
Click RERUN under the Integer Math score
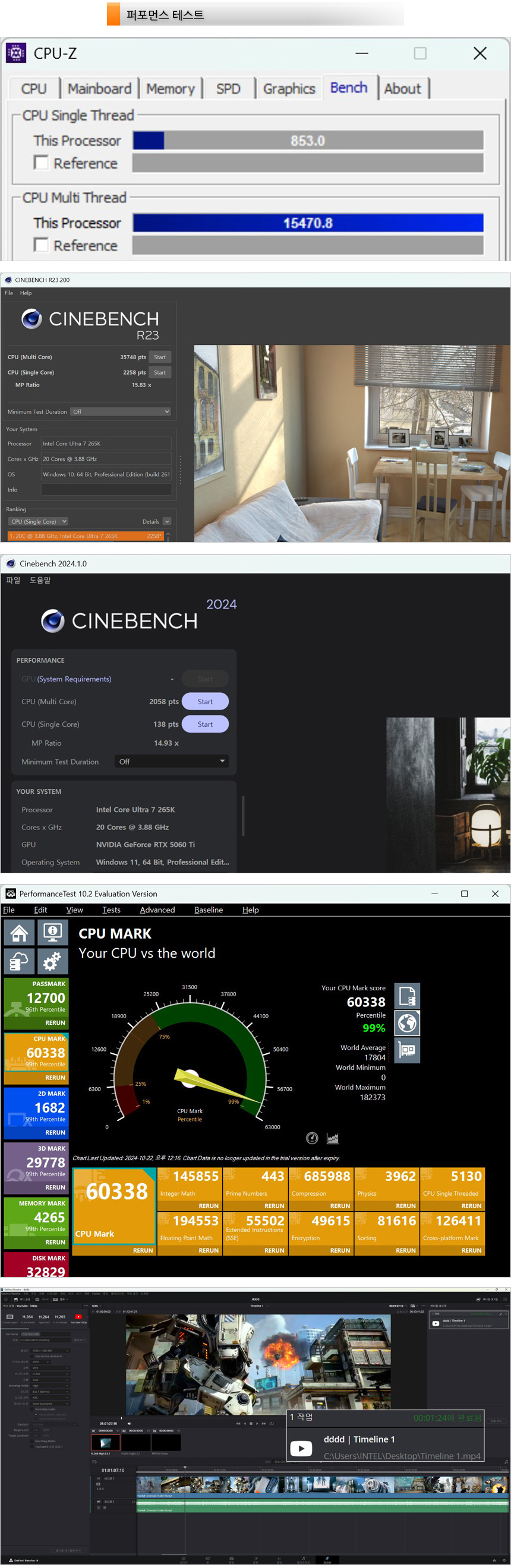tap(209, 1206)
